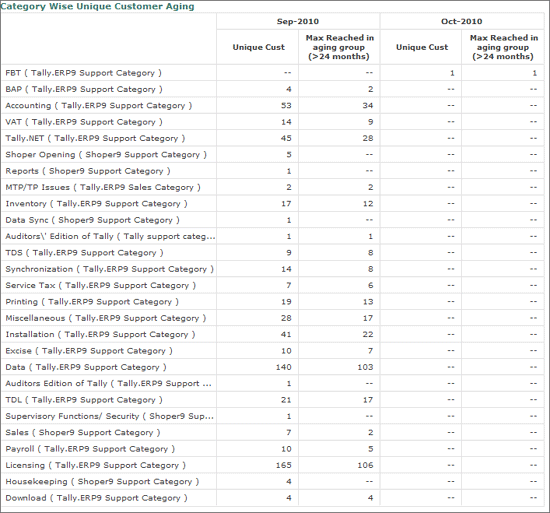Click the Max Reached header under Oct-2010
The height and width of the screenshot is (513, 550).
(504, 47)
